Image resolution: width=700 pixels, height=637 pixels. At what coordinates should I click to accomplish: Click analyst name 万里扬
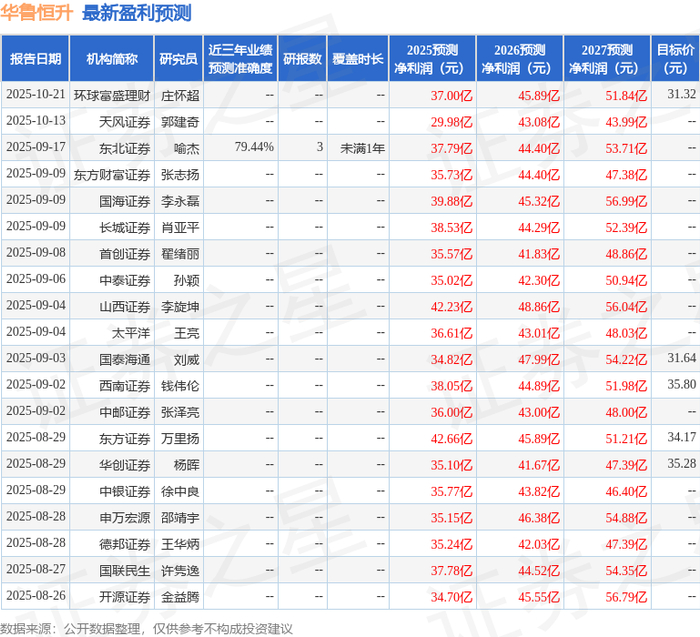[180, 438]
